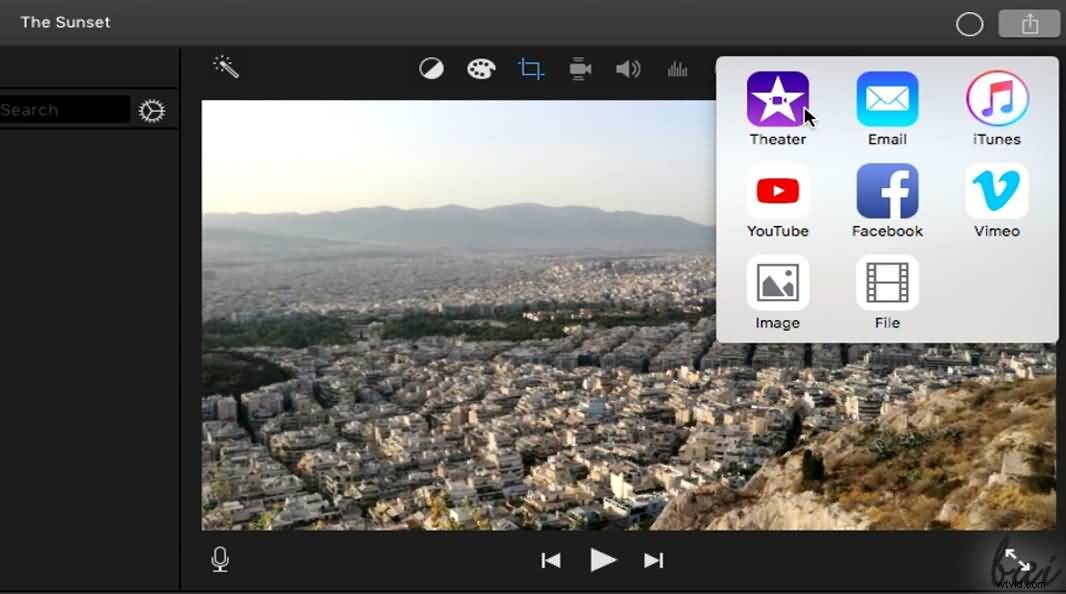
Task: Open the Noise Reduction controls
Action: point(677,68)
